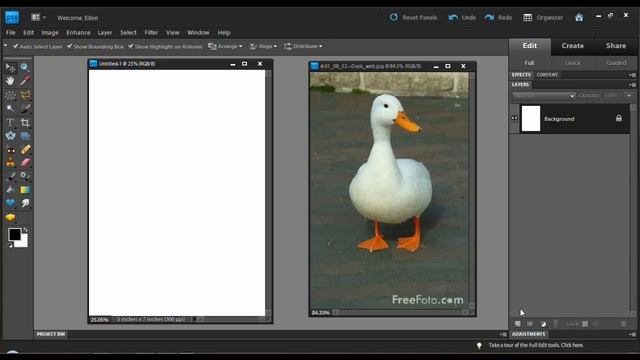Create a new layer in Layers panel
The image size is (640, 360).
click(x=518, y=324)
